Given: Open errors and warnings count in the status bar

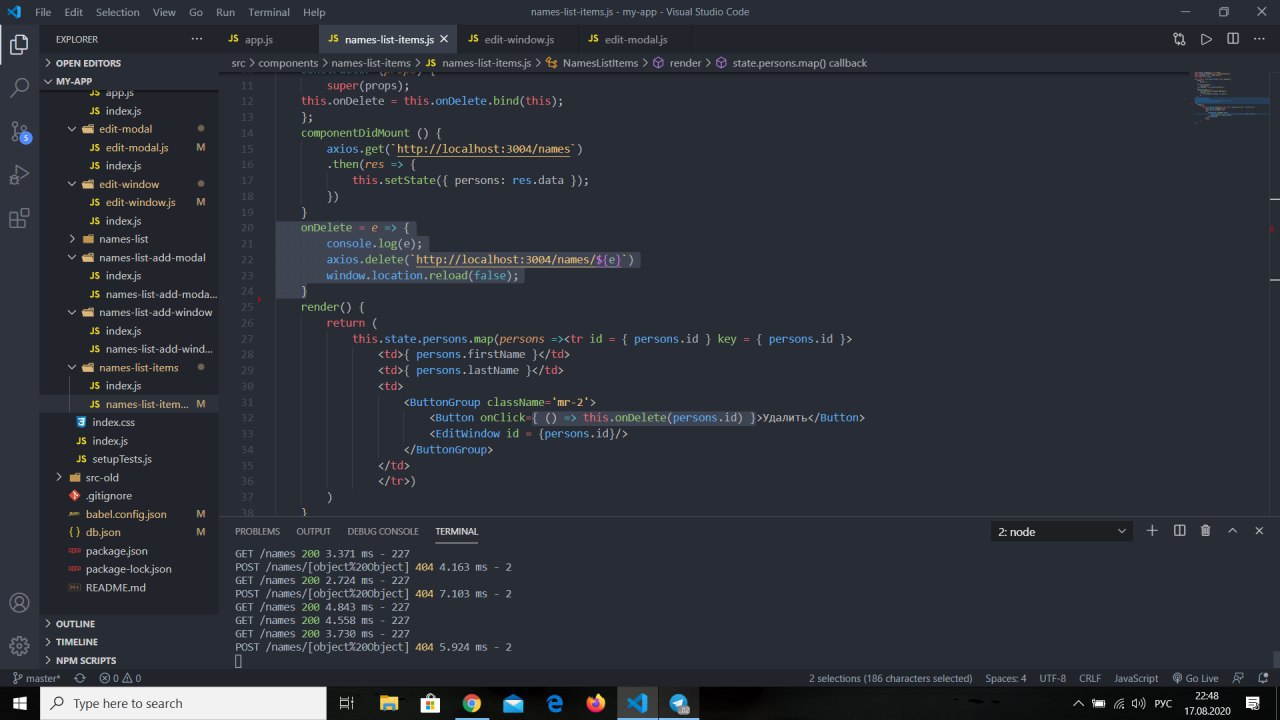Looking at the screenshot, I should click(x=120, y=678).
